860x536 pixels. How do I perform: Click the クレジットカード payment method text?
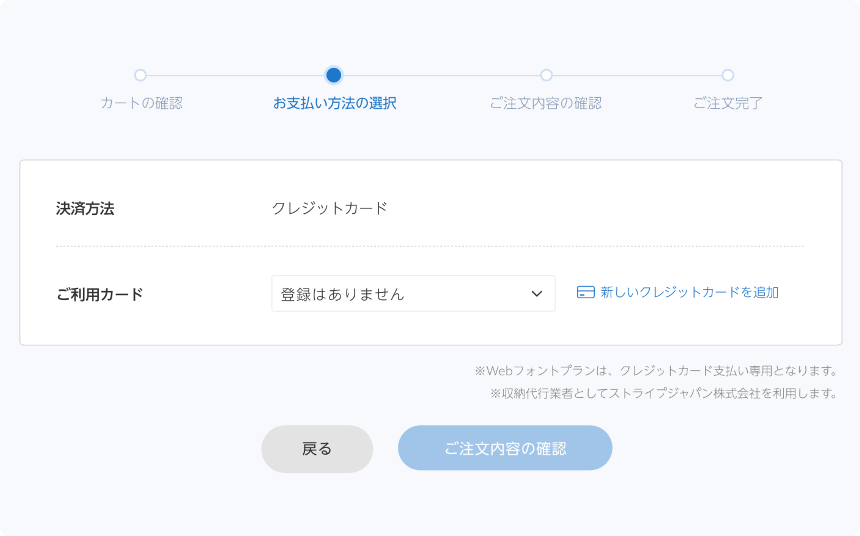pyautogui.click(x=329, y=209)
